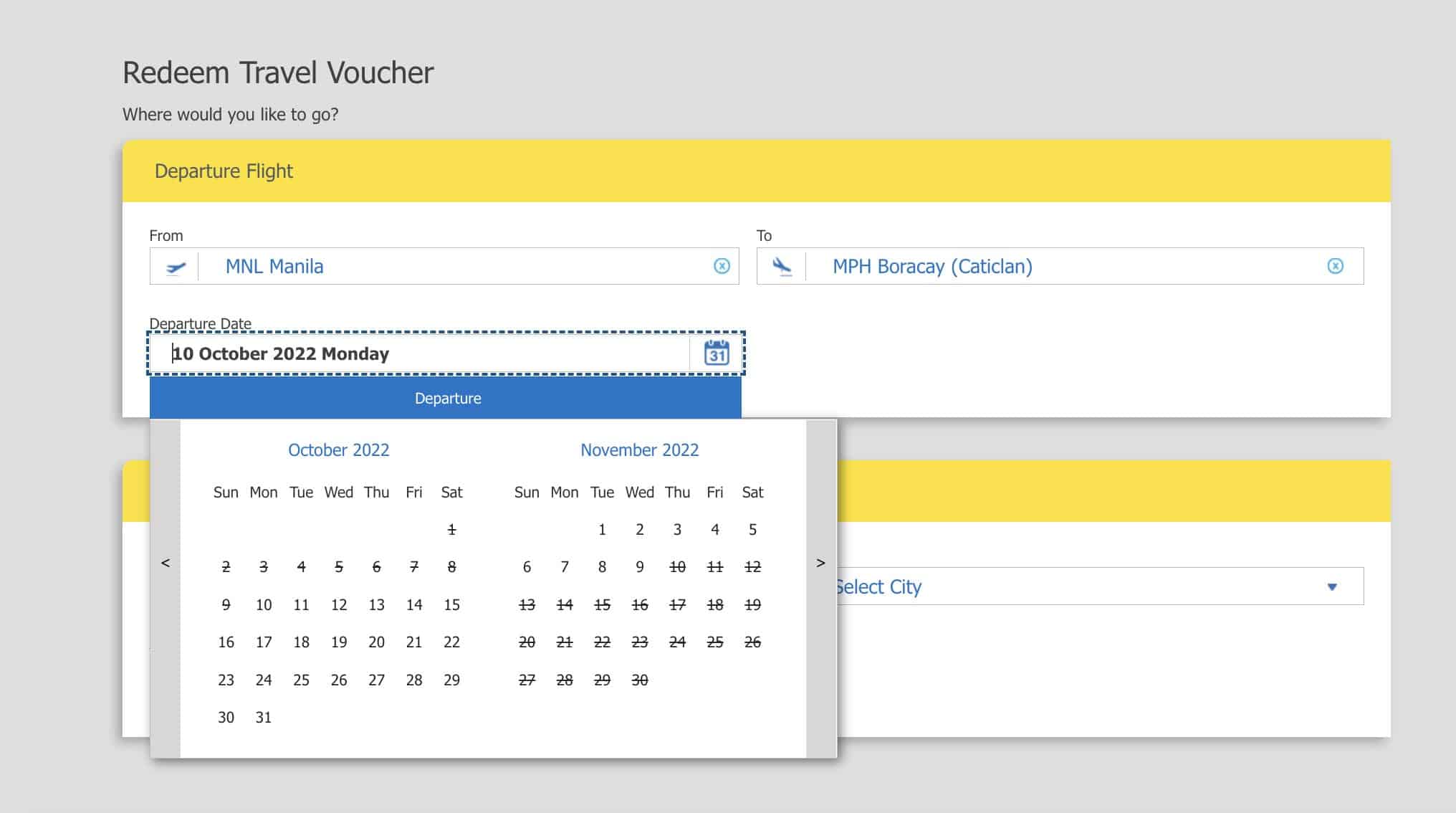Viewport: 1456px width, 813px height.
Task: Click the crossed-out November 30 date
Action: 640,680
